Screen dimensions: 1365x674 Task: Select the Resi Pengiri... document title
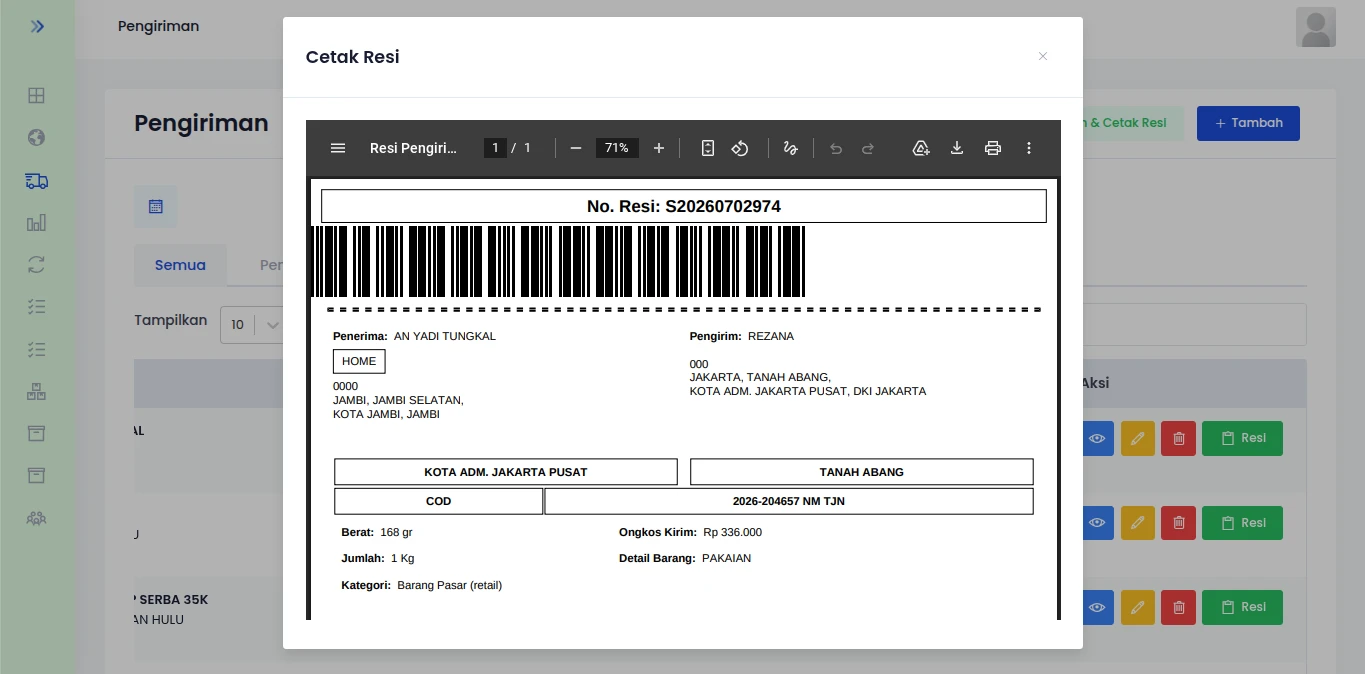point(413,148)
